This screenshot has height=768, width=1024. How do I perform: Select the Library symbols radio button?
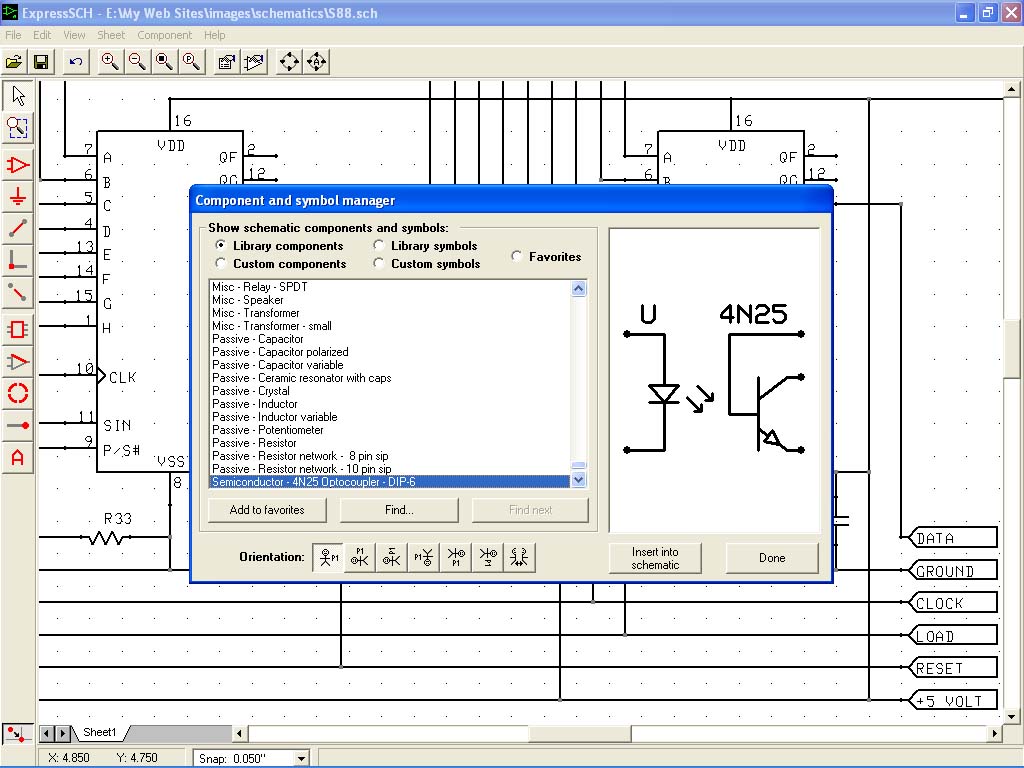379,246
